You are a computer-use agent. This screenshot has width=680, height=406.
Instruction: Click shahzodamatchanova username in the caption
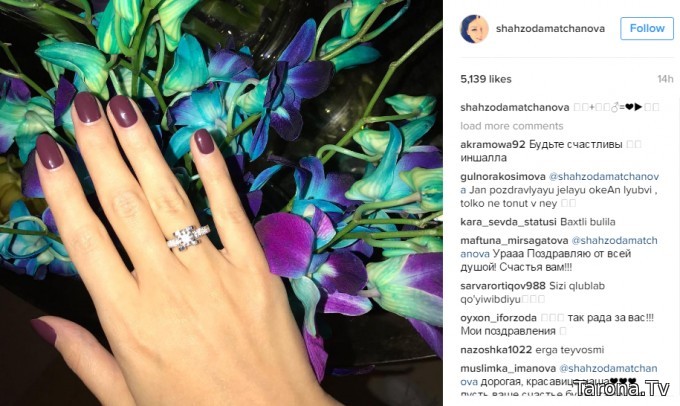[514, 107]
